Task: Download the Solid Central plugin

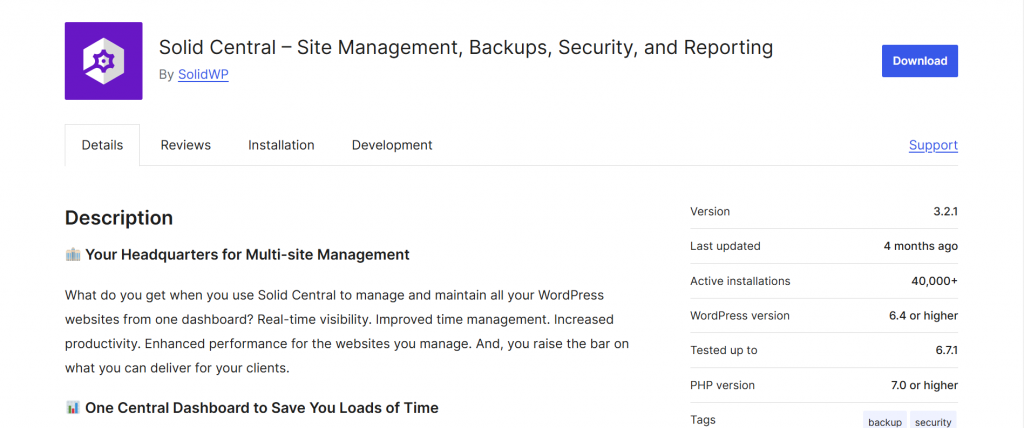Action: tap(920, 61)
